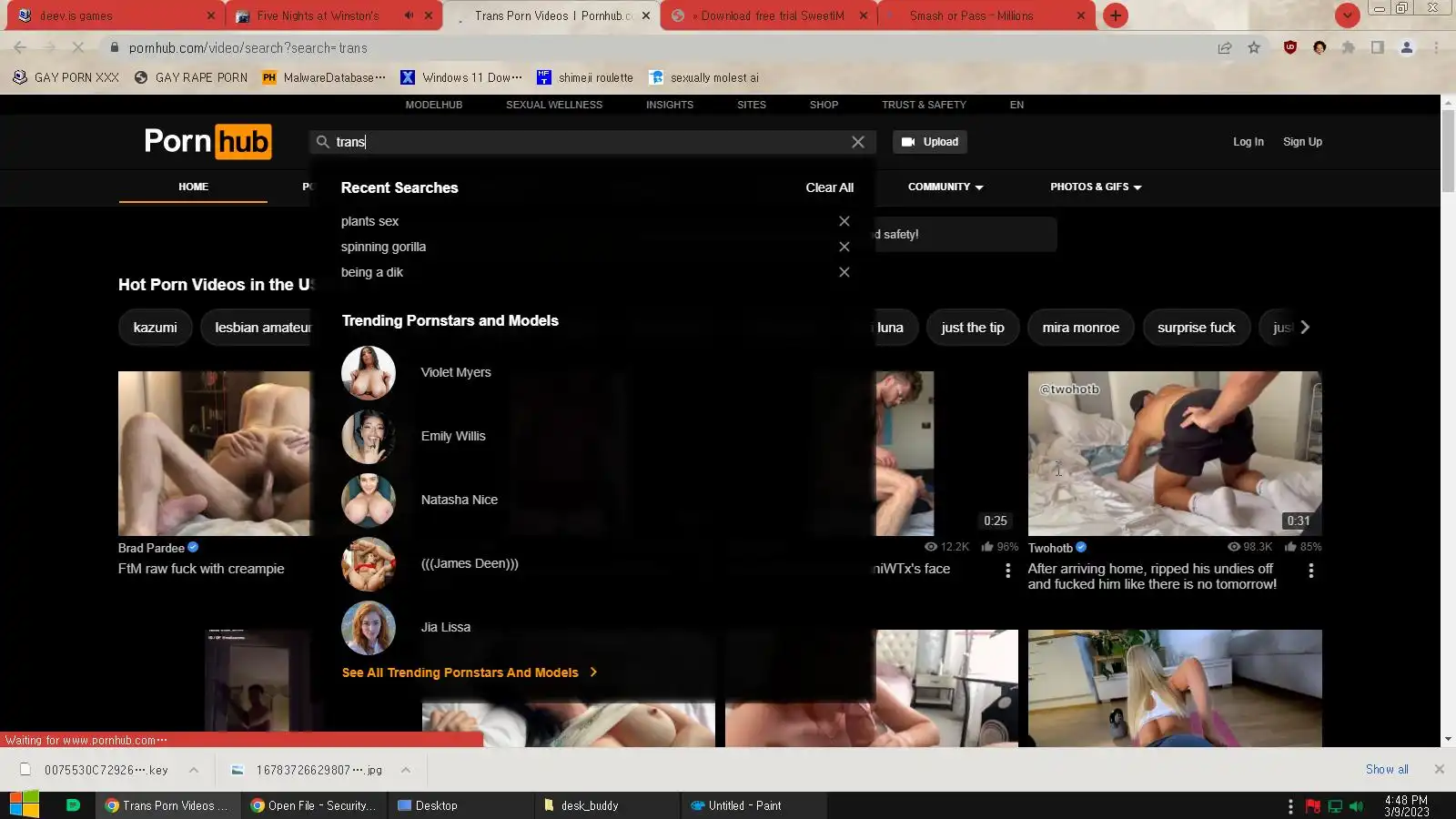
Task: Open the shimeji roulette bookmark
Action: (585, 77)
